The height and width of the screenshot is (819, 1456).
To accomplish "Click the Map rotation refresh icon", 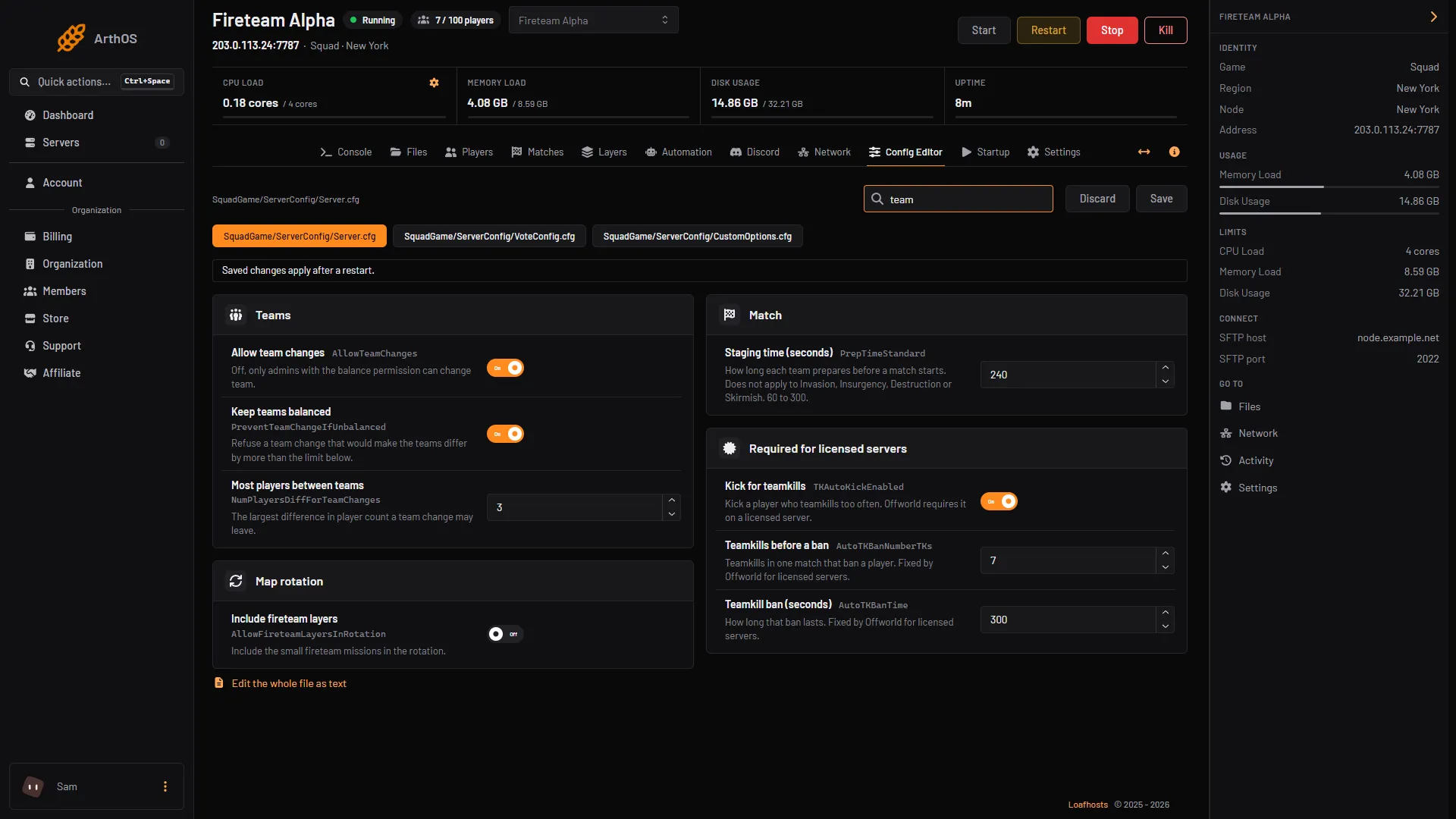I will [x=236, y=582].
